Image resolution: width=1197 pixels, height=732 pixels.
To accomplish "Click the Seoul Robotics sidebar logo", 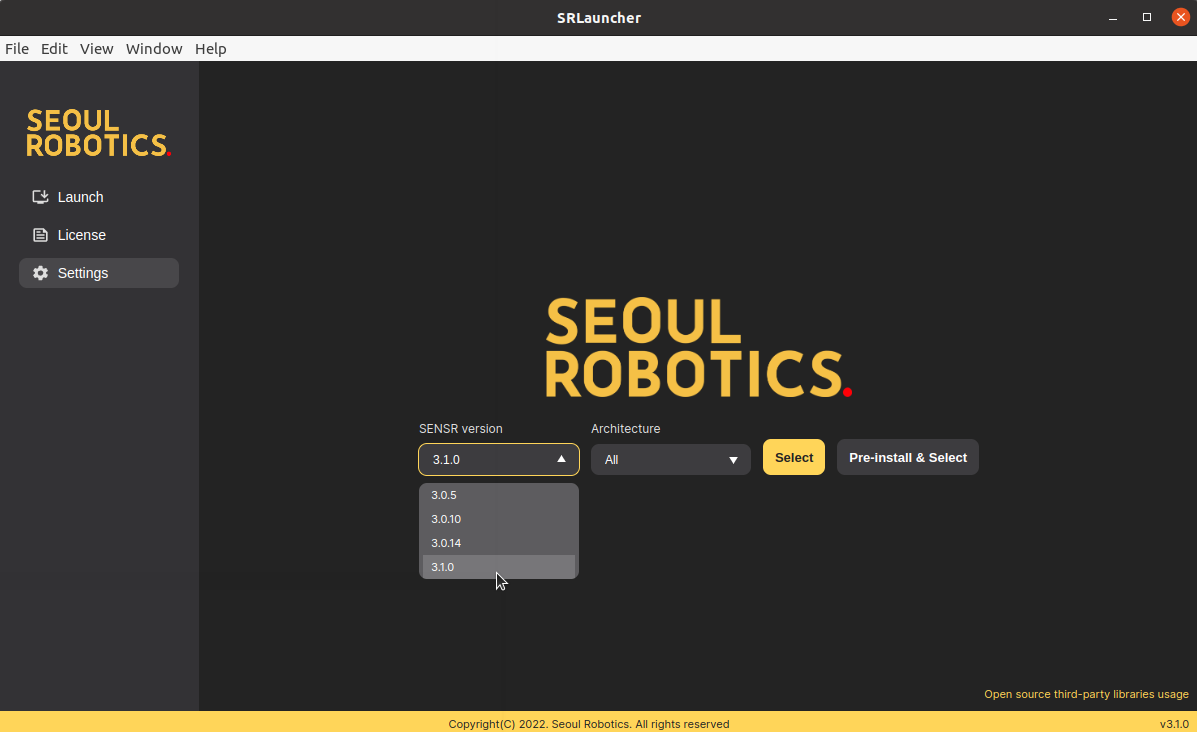I will (98, 133).
